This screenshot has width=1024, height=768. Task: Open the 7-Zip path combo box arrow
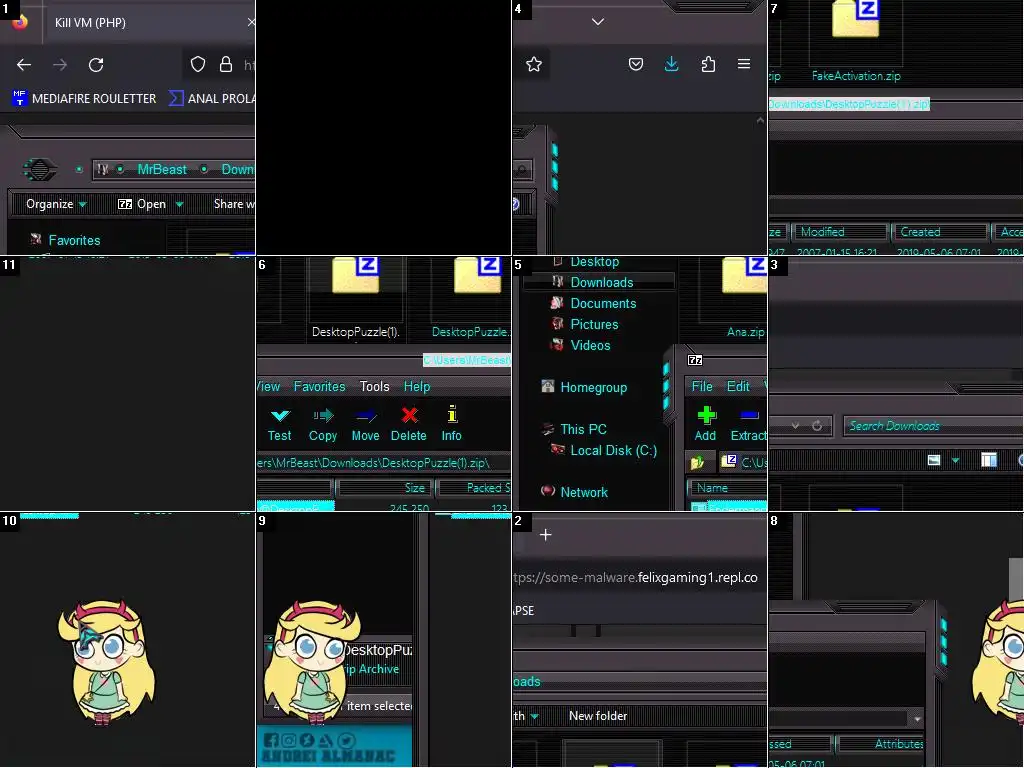click(918, 718)
